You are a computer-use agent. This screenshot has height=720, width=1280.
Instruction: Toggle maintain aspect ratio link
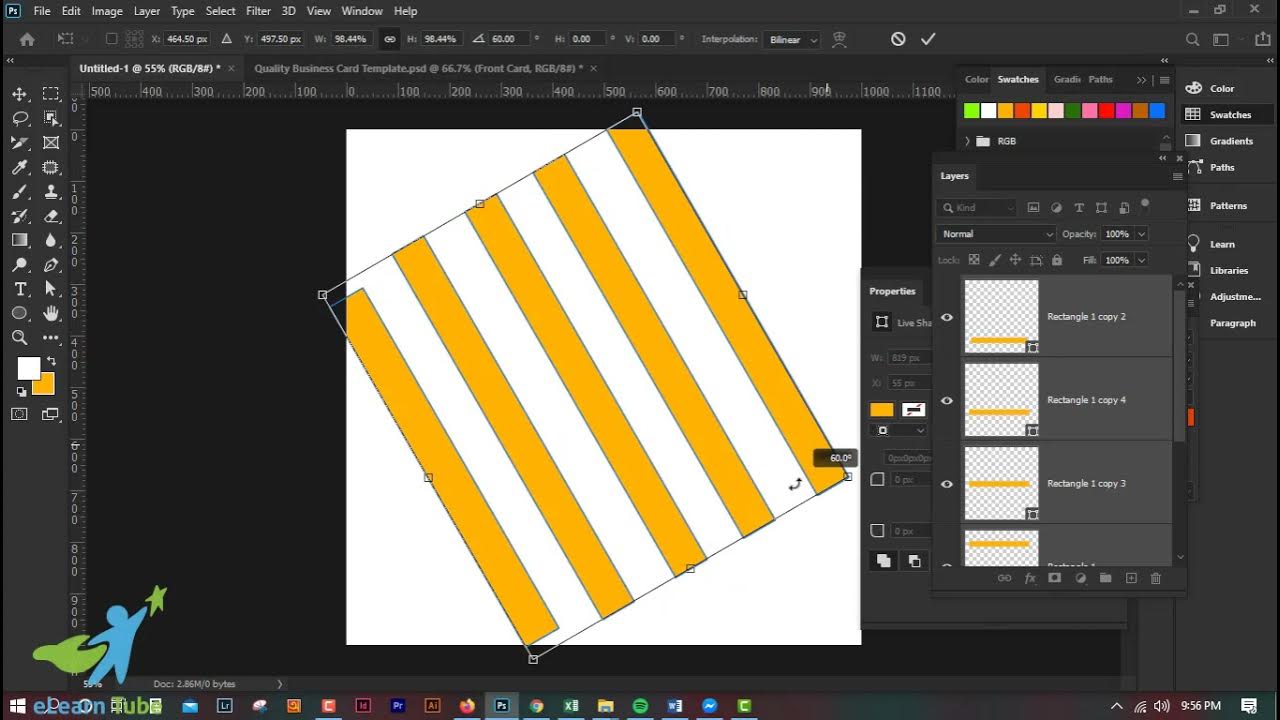(x=389, y=39)
